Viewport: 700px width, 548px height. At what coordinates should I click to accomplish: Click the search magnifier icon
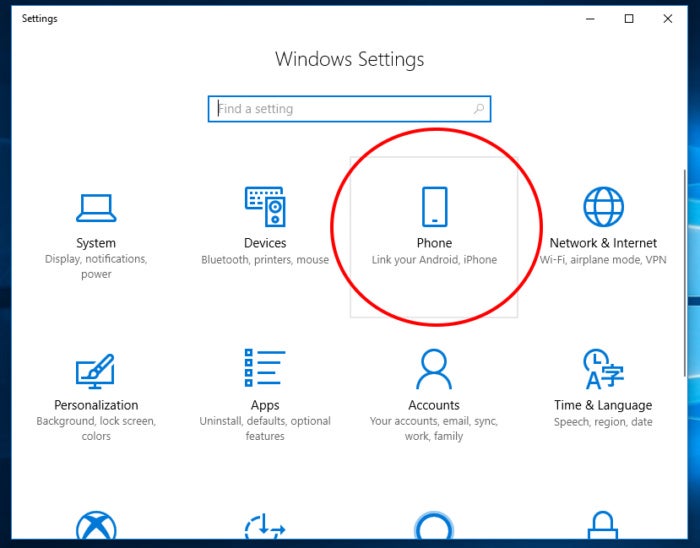(x=479, y=108)
